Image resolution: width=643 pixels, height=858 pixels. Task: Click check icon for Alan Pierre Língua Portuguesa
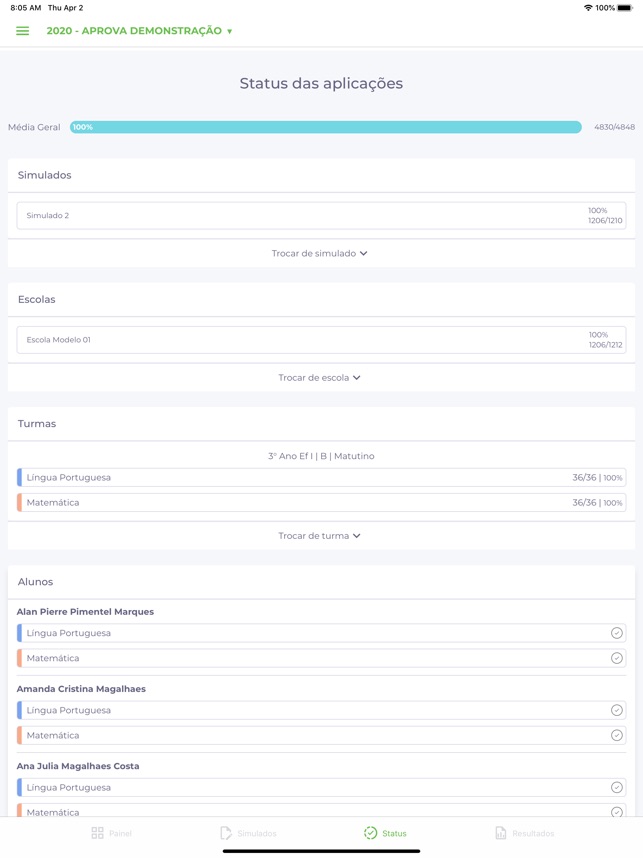coord(617,633)
